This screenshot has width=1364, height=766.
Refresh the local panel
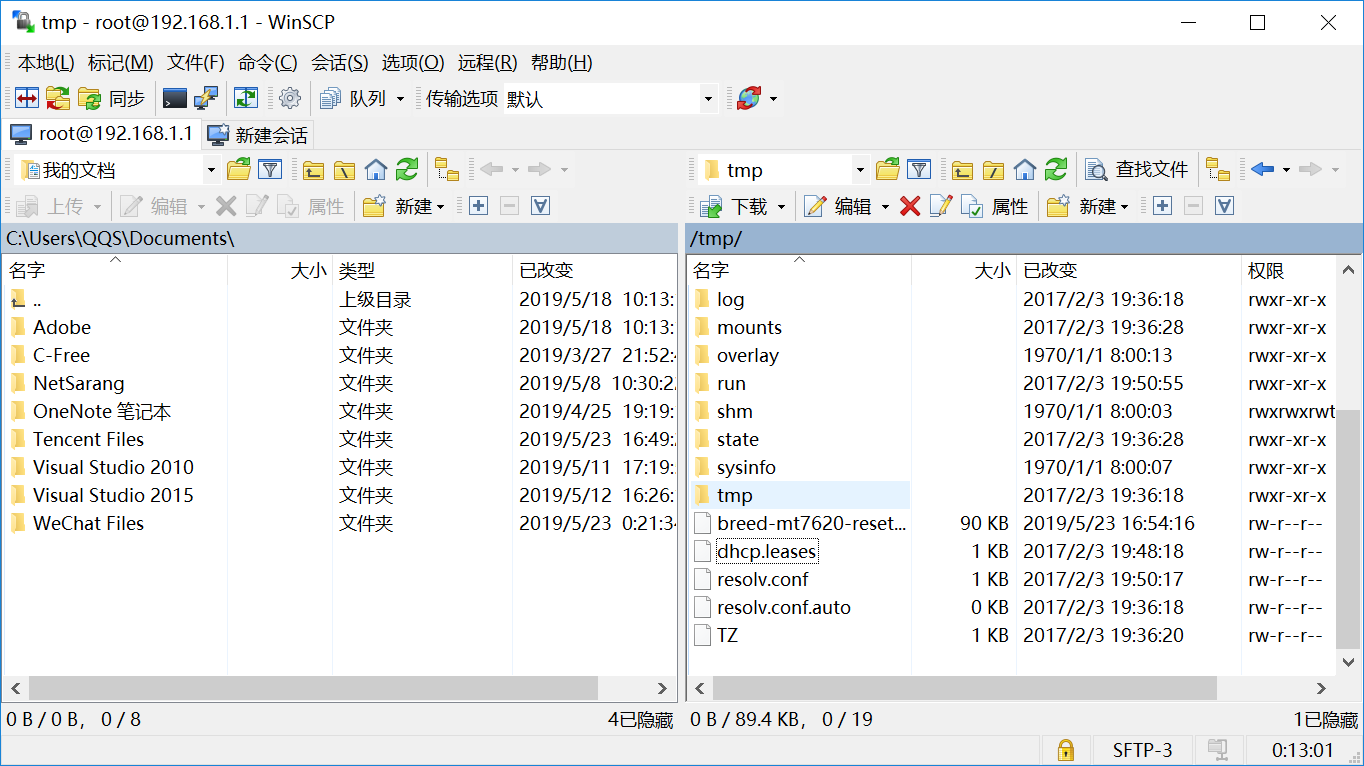coord(407,169)
